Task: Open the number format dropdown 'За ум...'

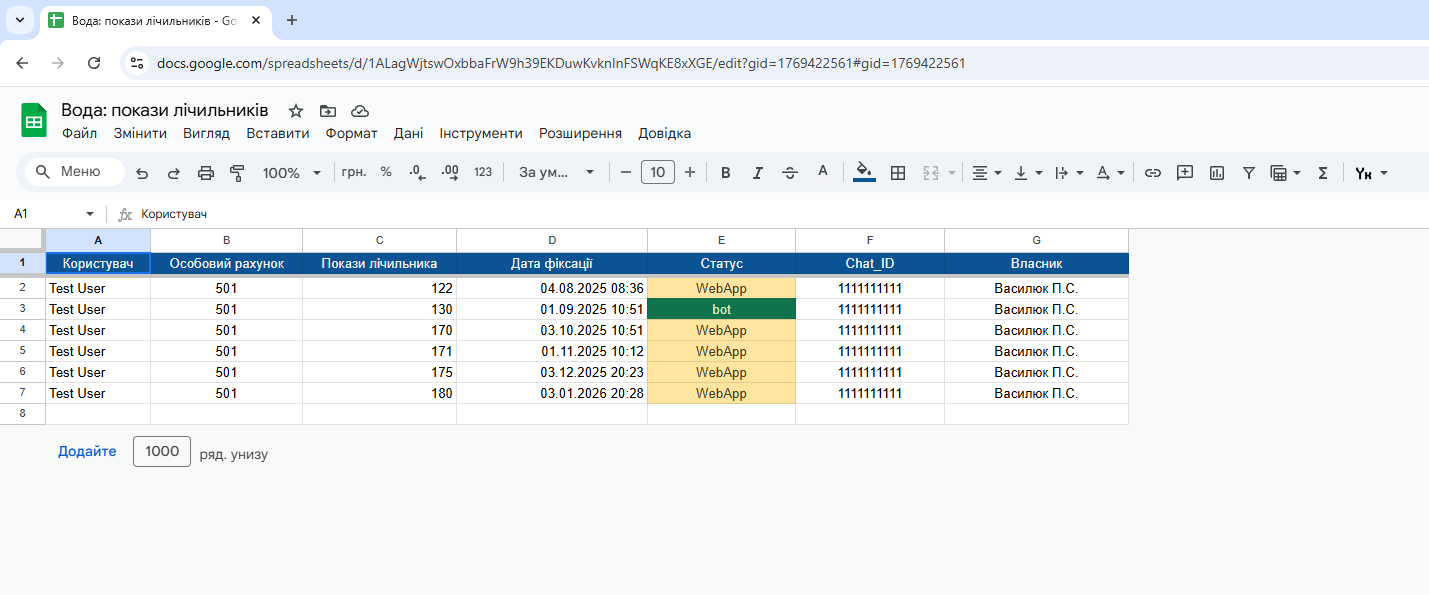Action: point(556,172)
